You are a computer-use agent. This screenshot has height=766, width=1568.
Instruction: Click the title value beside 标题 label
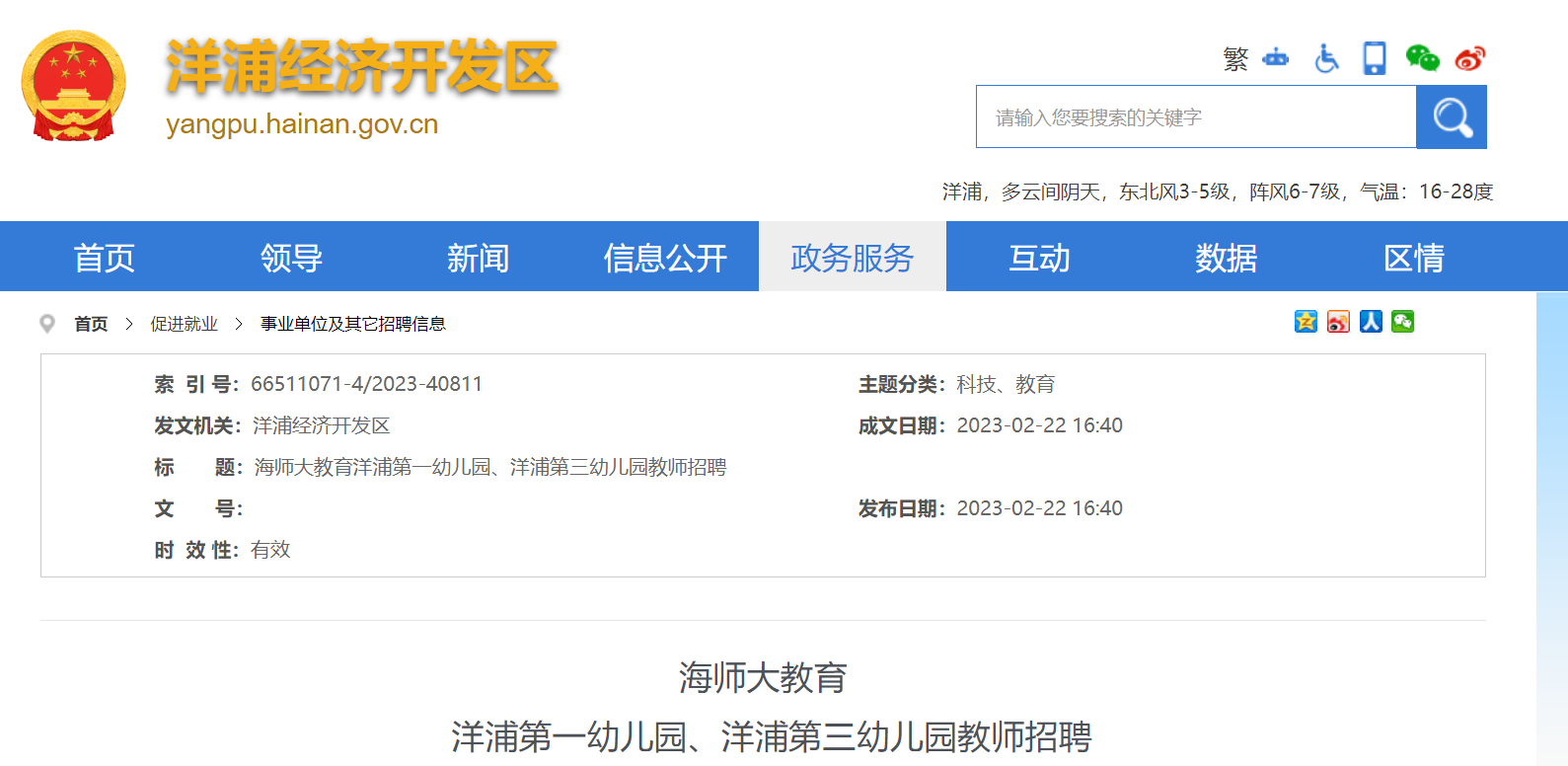coord(490,467)
